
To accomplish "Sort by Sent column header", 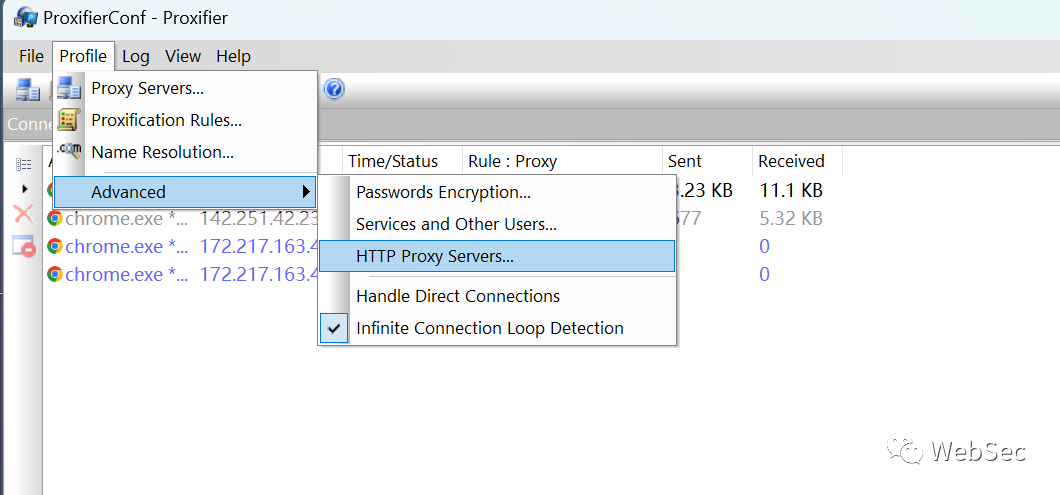I will pyautogui.click(x=707, y=162).
